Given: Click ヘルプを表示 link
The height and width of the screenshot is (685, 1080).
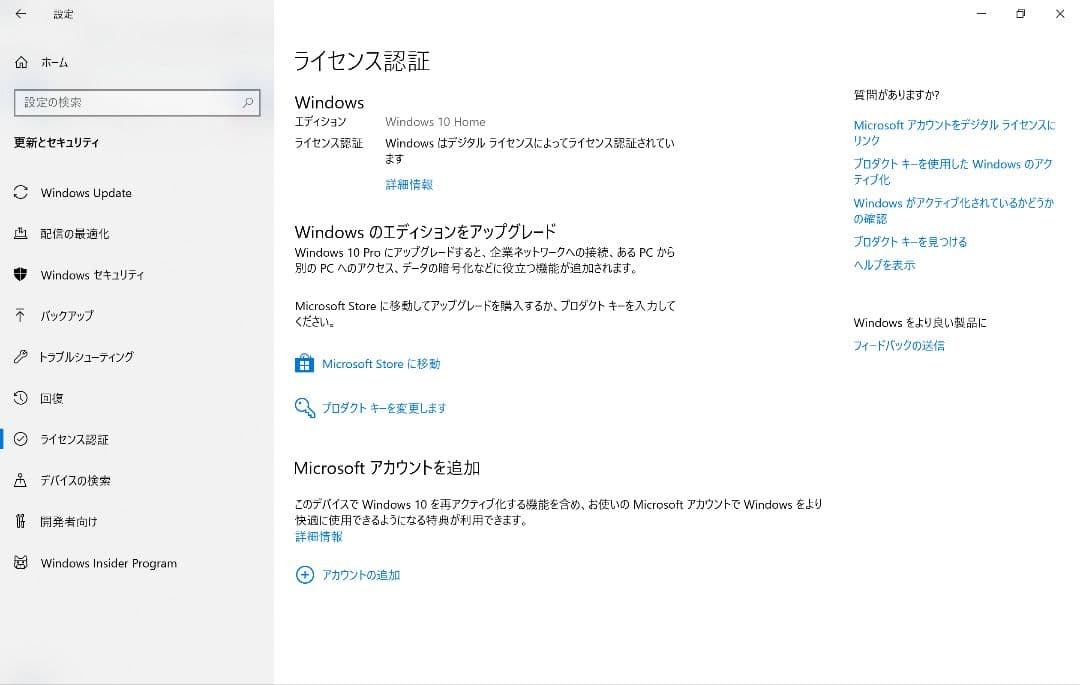Looking at the screenshot, I should (884, 265).
